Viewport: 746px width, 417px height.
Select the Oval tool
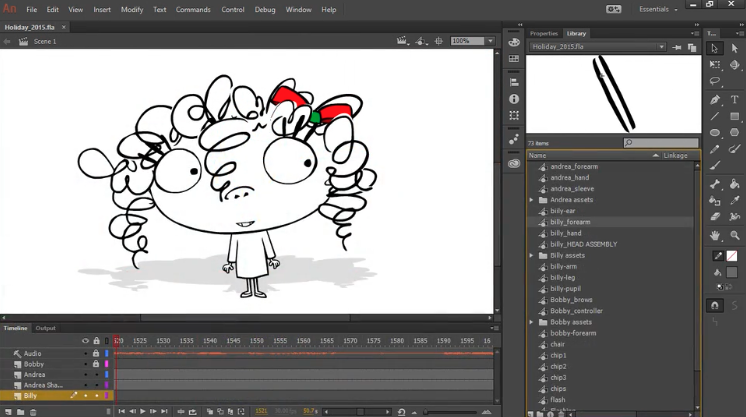pyautogui.click(x=715, y=132)
